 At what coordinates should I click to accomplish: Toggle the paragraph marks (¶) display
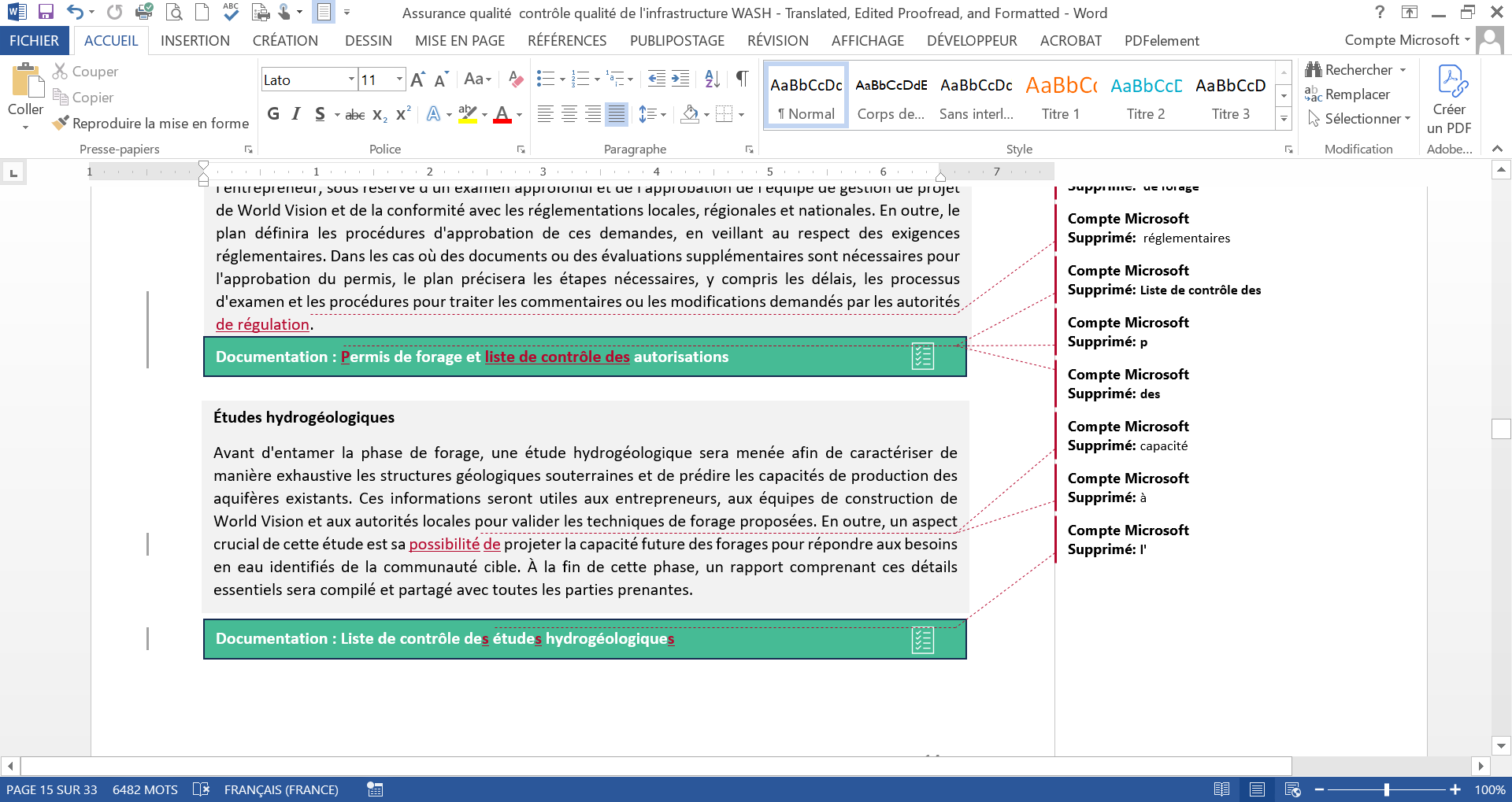point(742,79)
